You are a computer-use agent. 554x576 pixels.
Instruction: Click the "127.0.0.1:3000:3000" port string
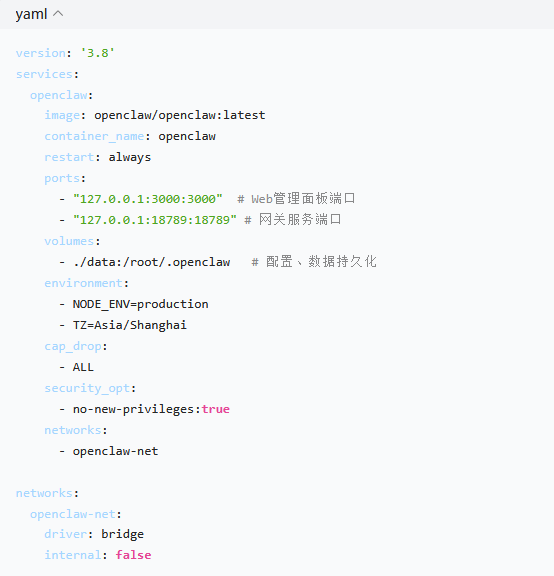[x=148, y=199]
